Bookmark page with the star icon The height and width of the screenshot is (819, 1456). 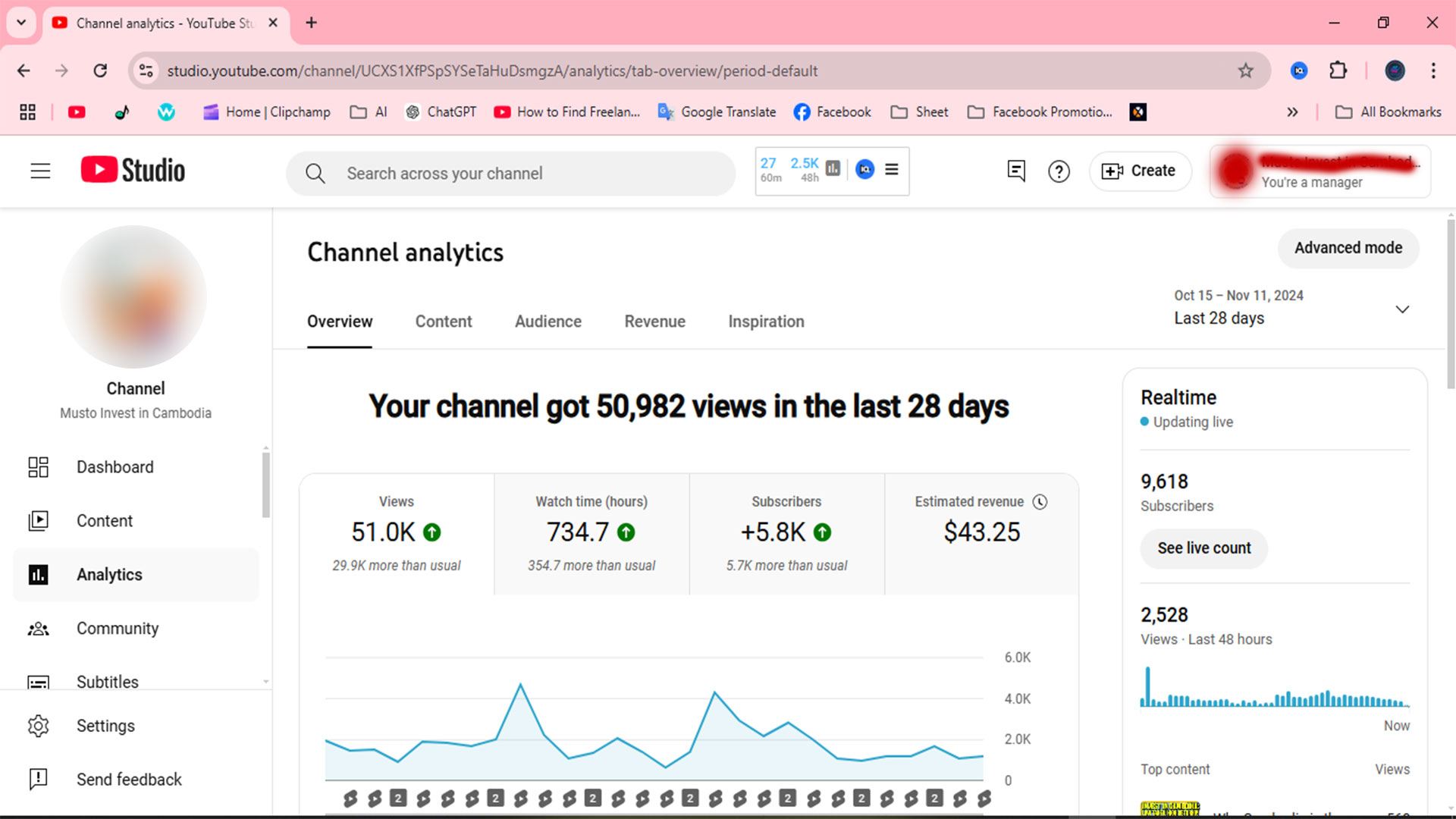click(x=1245, y=71)
